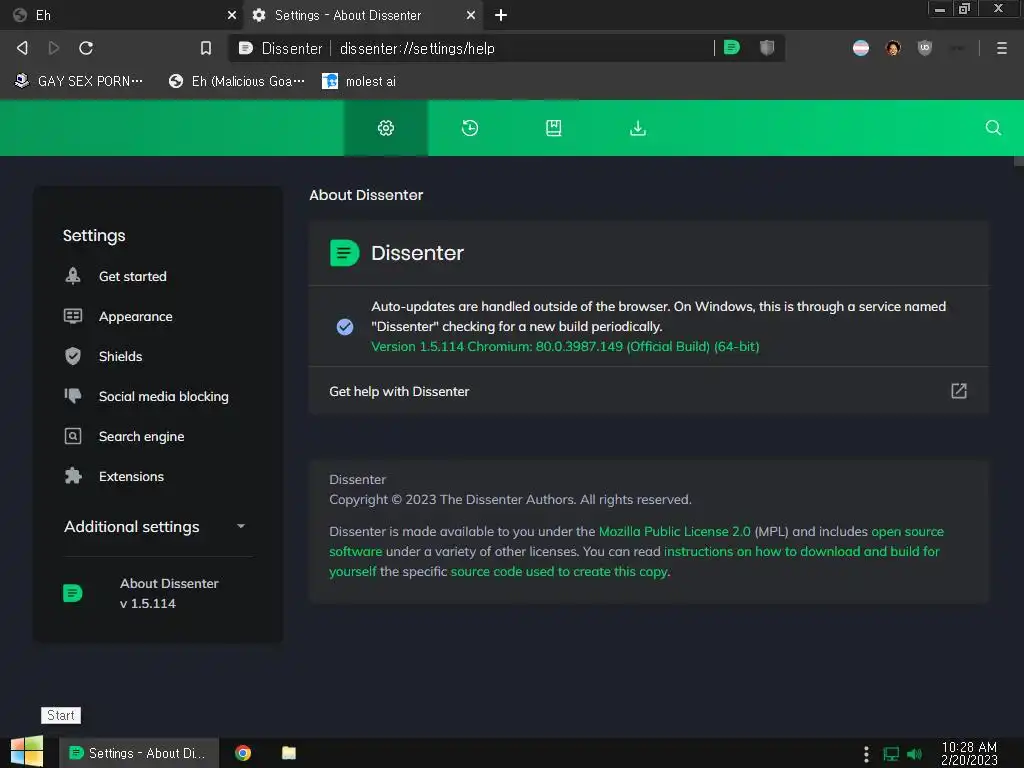Switch to the Eh browser tab
This screenshot has height=768, width=1024.
pyautogui.click(x=121, y=15)
